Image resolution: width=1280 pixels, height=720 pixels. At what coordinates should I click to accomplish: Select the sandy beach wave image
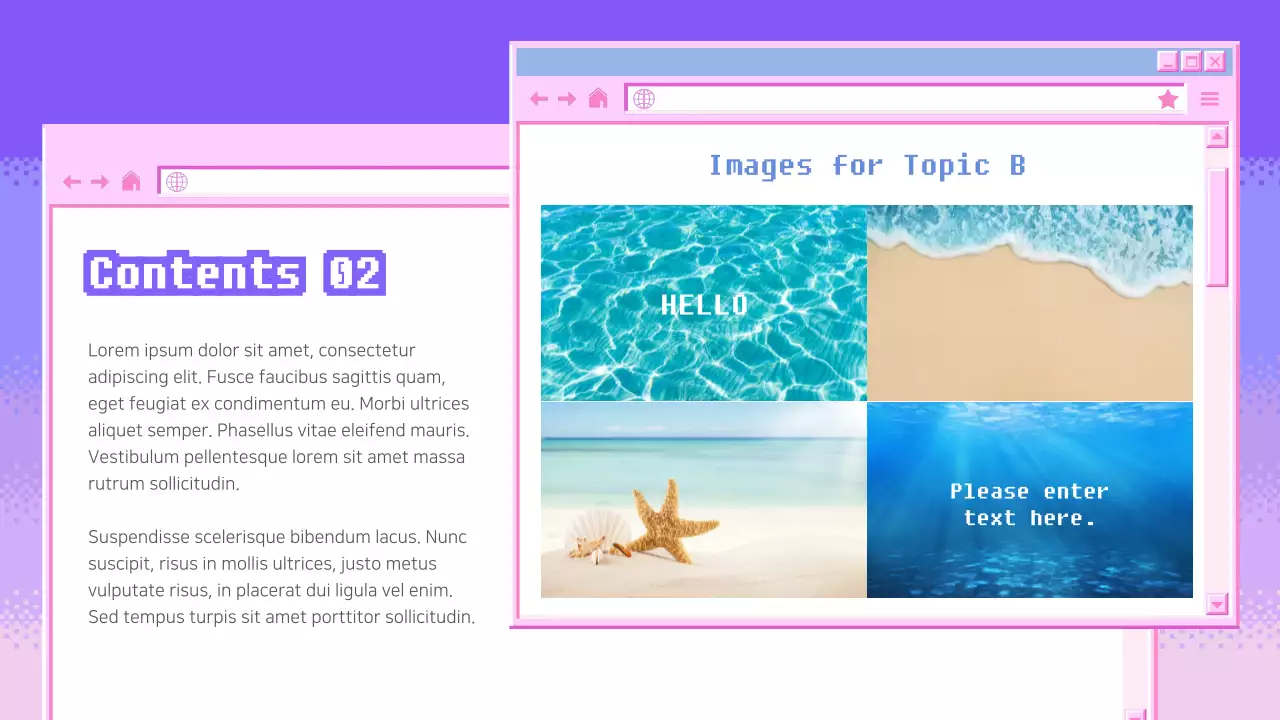[x=1029, y=303]
